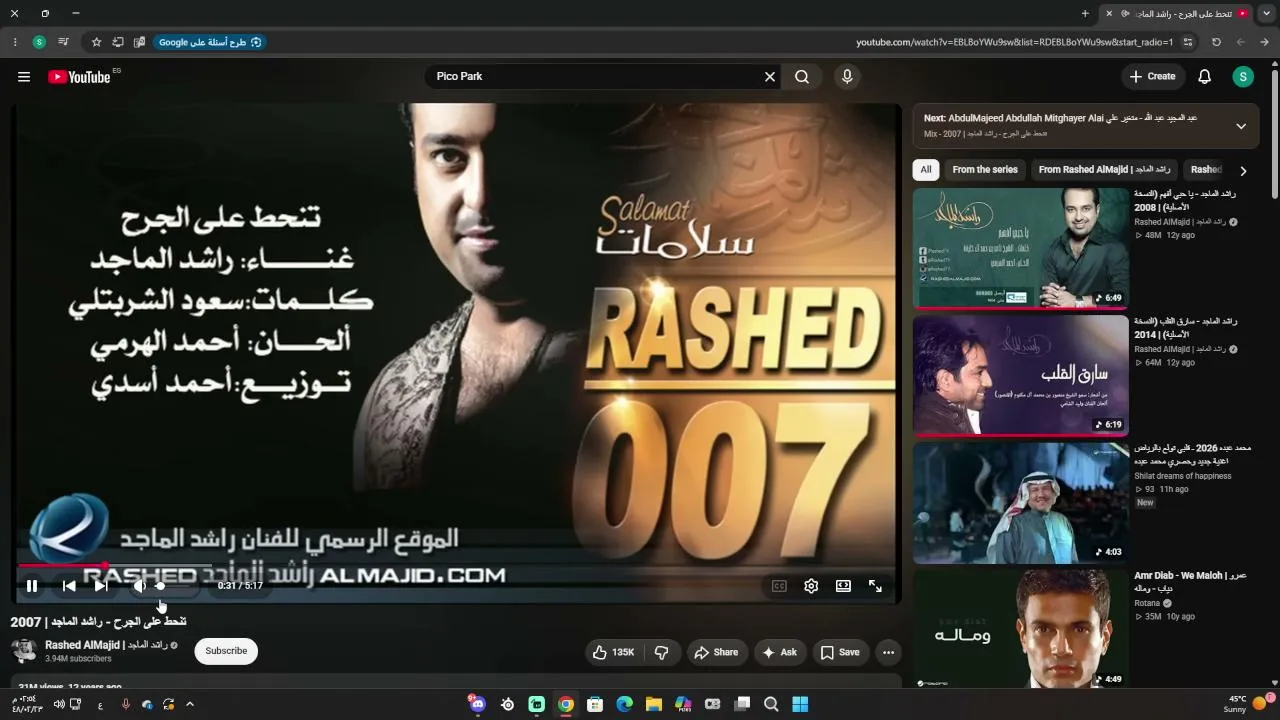Switch the player to theater mode
The width and height of the screenshot is (1280, 720).
(843, 586)
